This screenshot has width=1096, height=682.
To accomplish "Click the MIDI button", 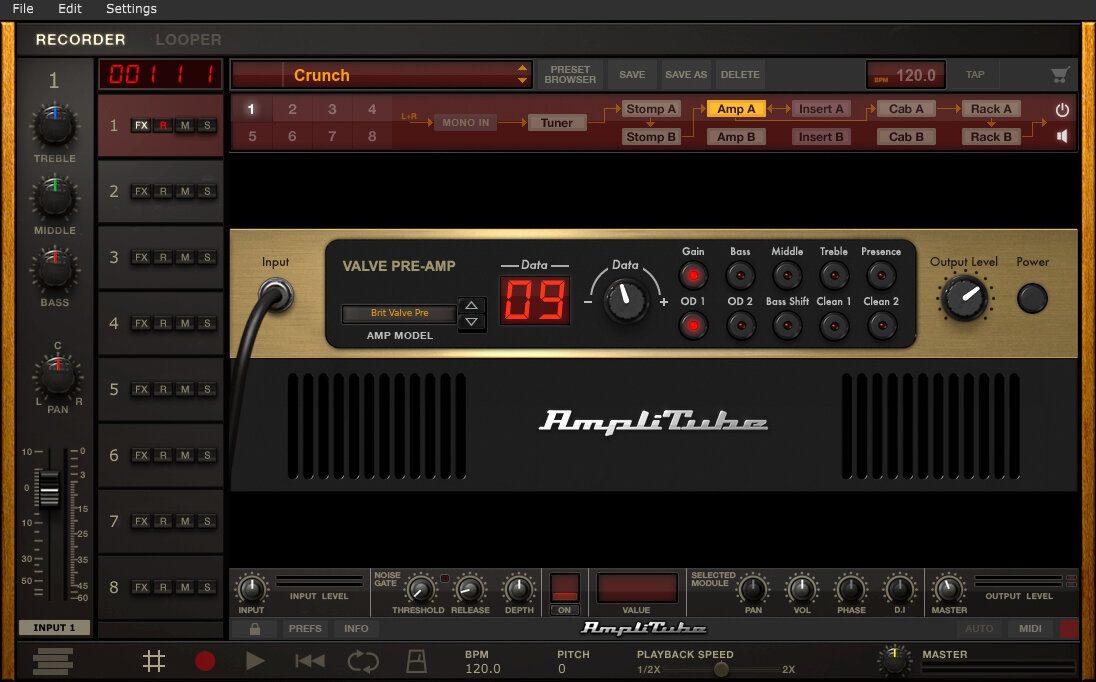I will coord(1030,629).
